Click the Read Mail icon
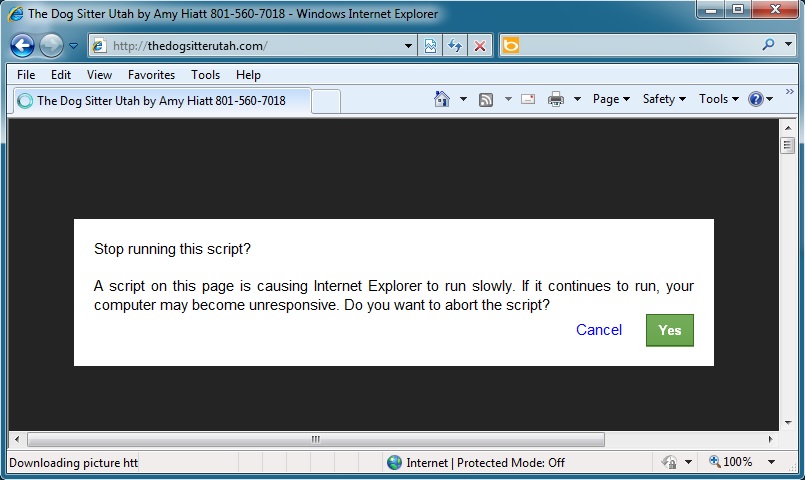The width and height of the screenshot is (805, 480). coord(528,99)
